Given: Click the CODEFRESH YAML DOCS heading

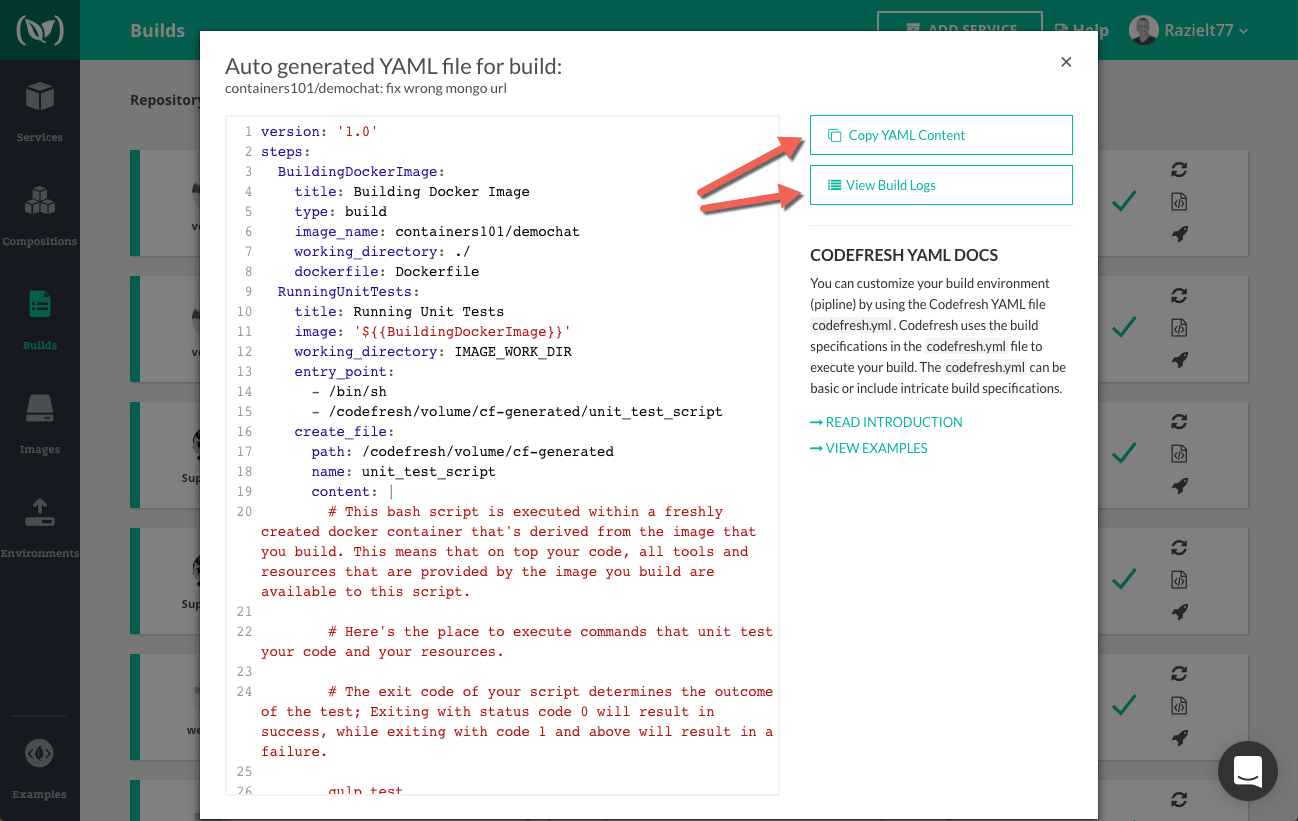Looking at the screenshot, I should coord(904,255).
